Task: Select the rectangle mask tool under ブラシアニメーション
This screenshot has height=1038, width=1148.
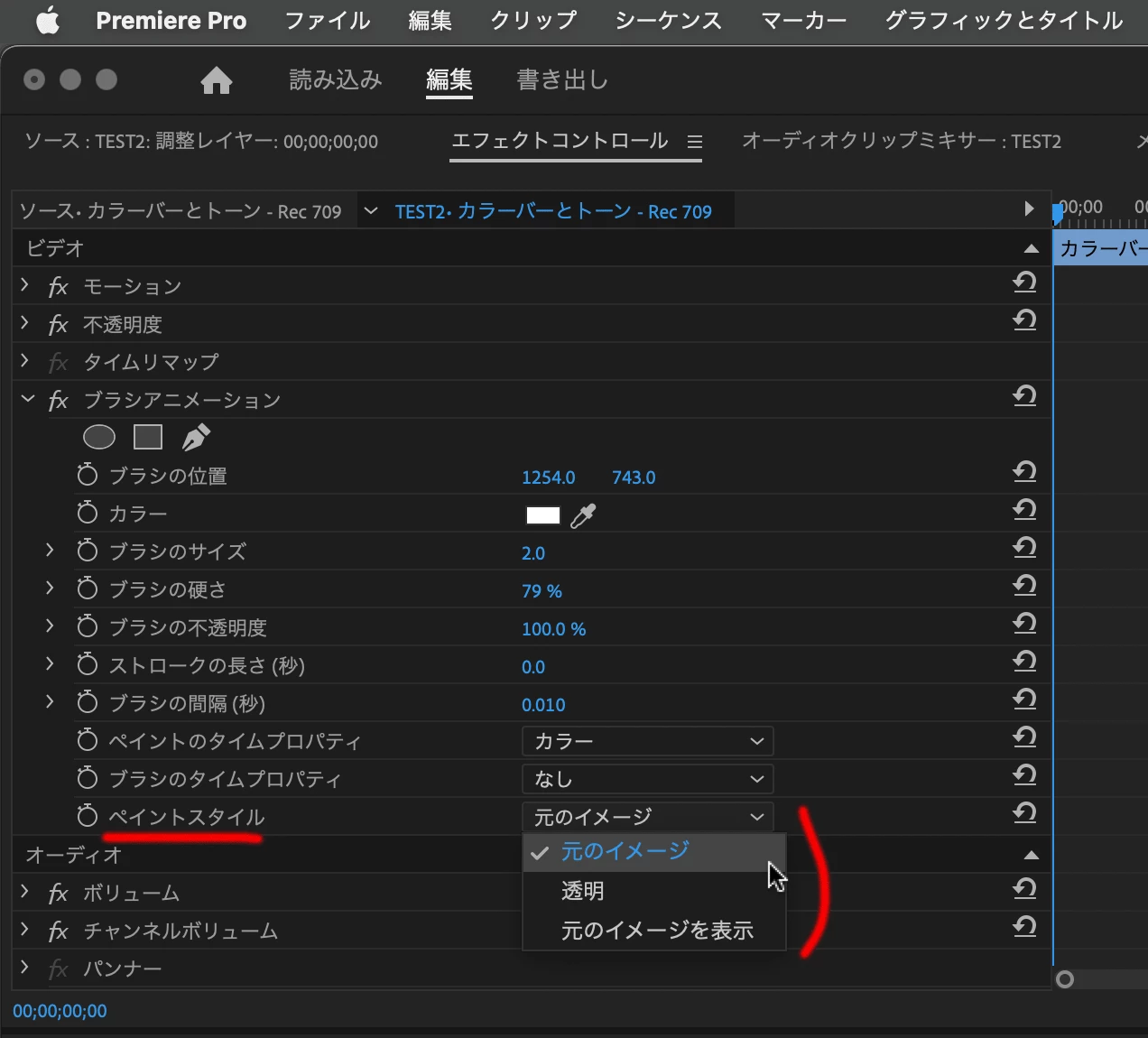Action: (148, 437)
